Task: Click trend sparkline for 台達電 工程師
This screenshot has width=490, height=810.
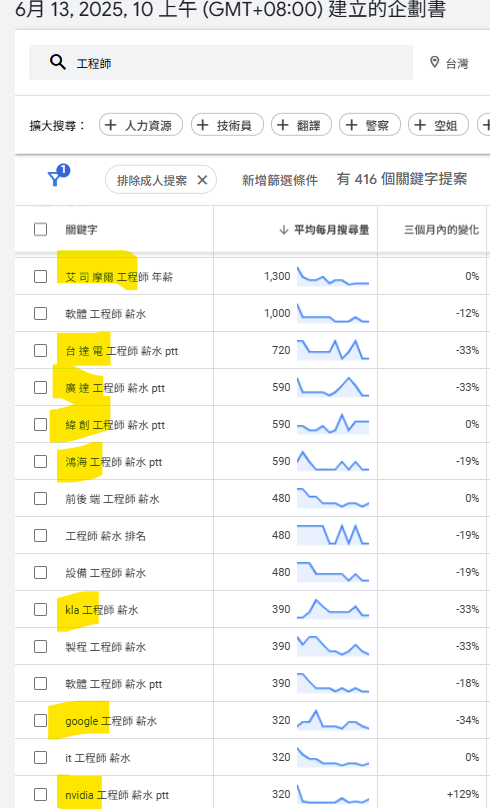Action: tap(333, 350)
